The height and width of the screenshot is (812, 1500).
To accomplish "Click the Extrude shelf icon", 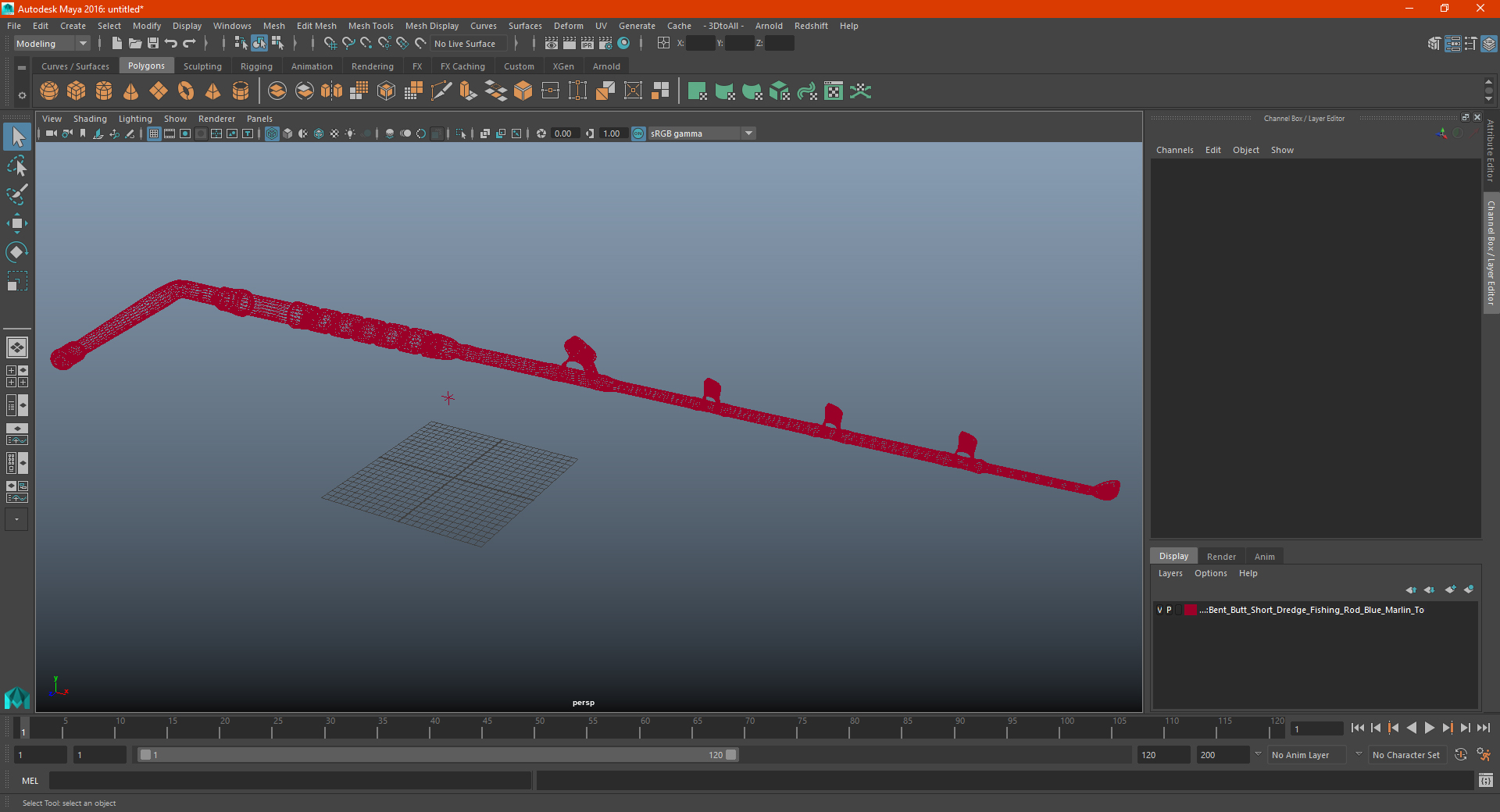I will [x=468, y=91].
